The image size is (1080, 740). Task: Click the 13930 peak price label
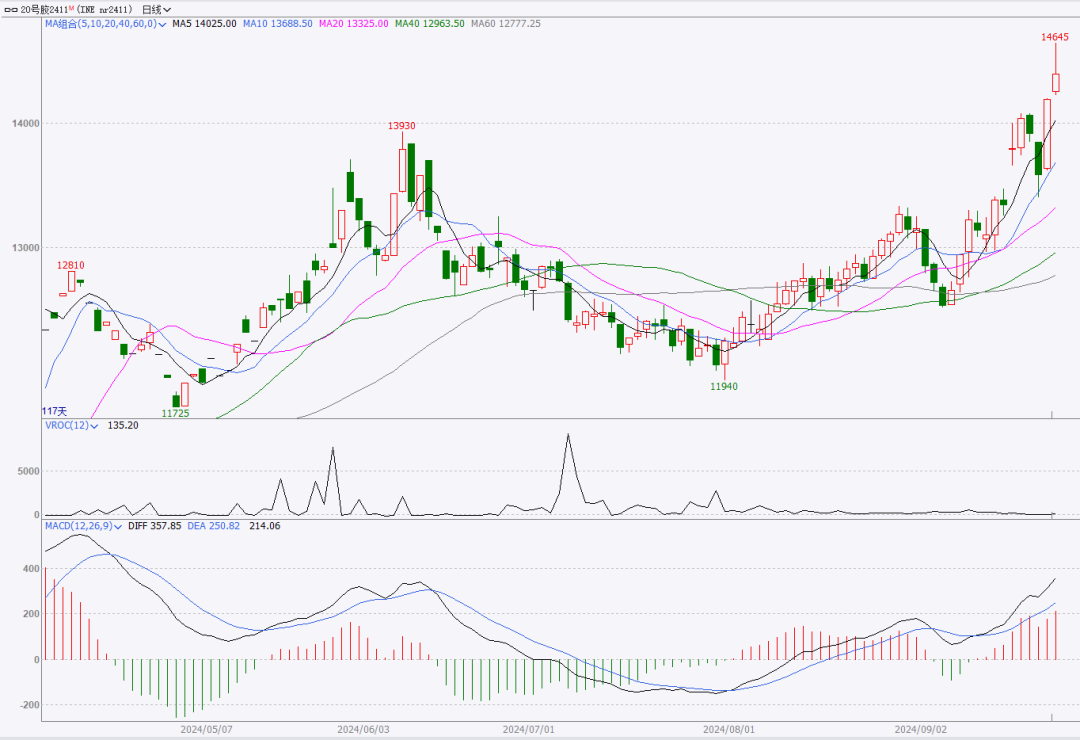click(402, 126)
